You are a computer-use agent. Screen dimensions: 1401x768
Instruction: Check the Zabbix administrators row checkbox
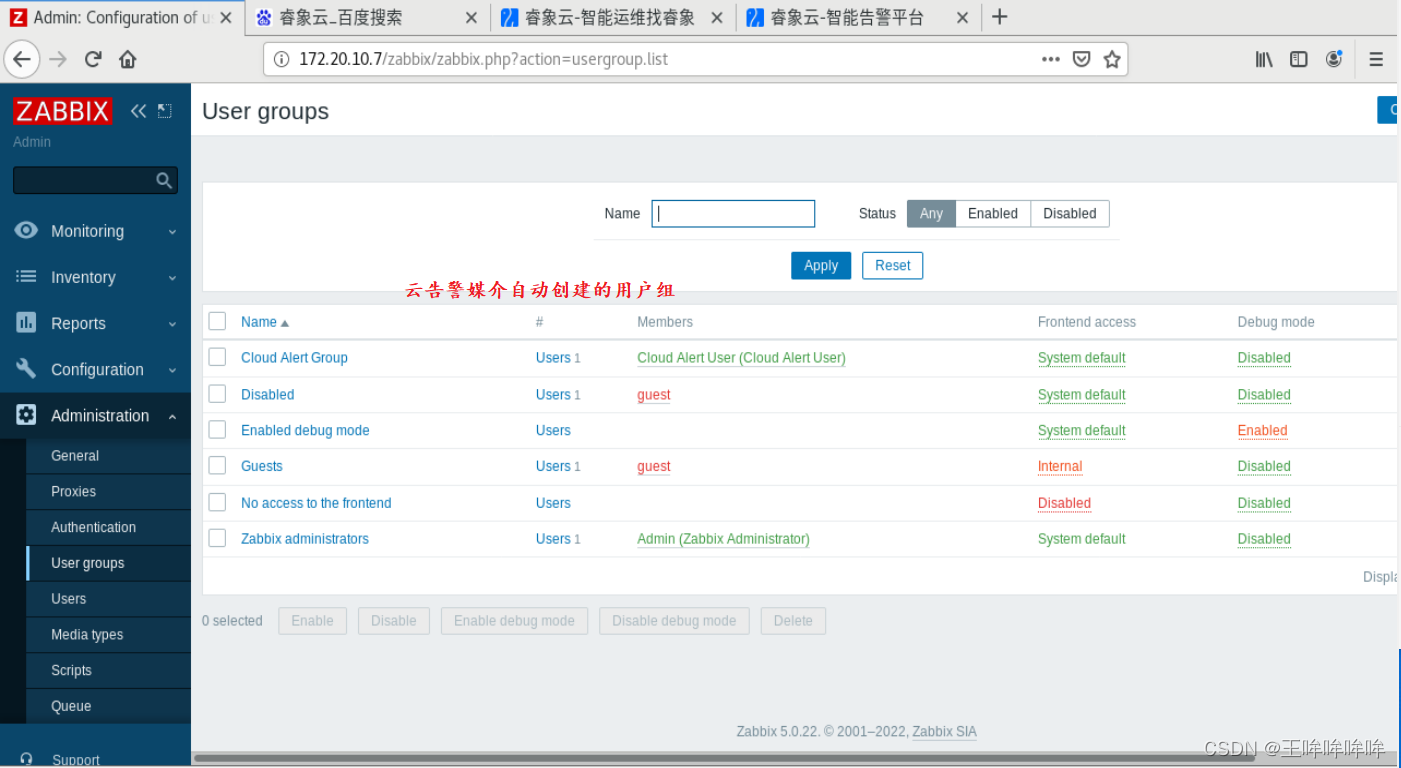click(217, 537)
